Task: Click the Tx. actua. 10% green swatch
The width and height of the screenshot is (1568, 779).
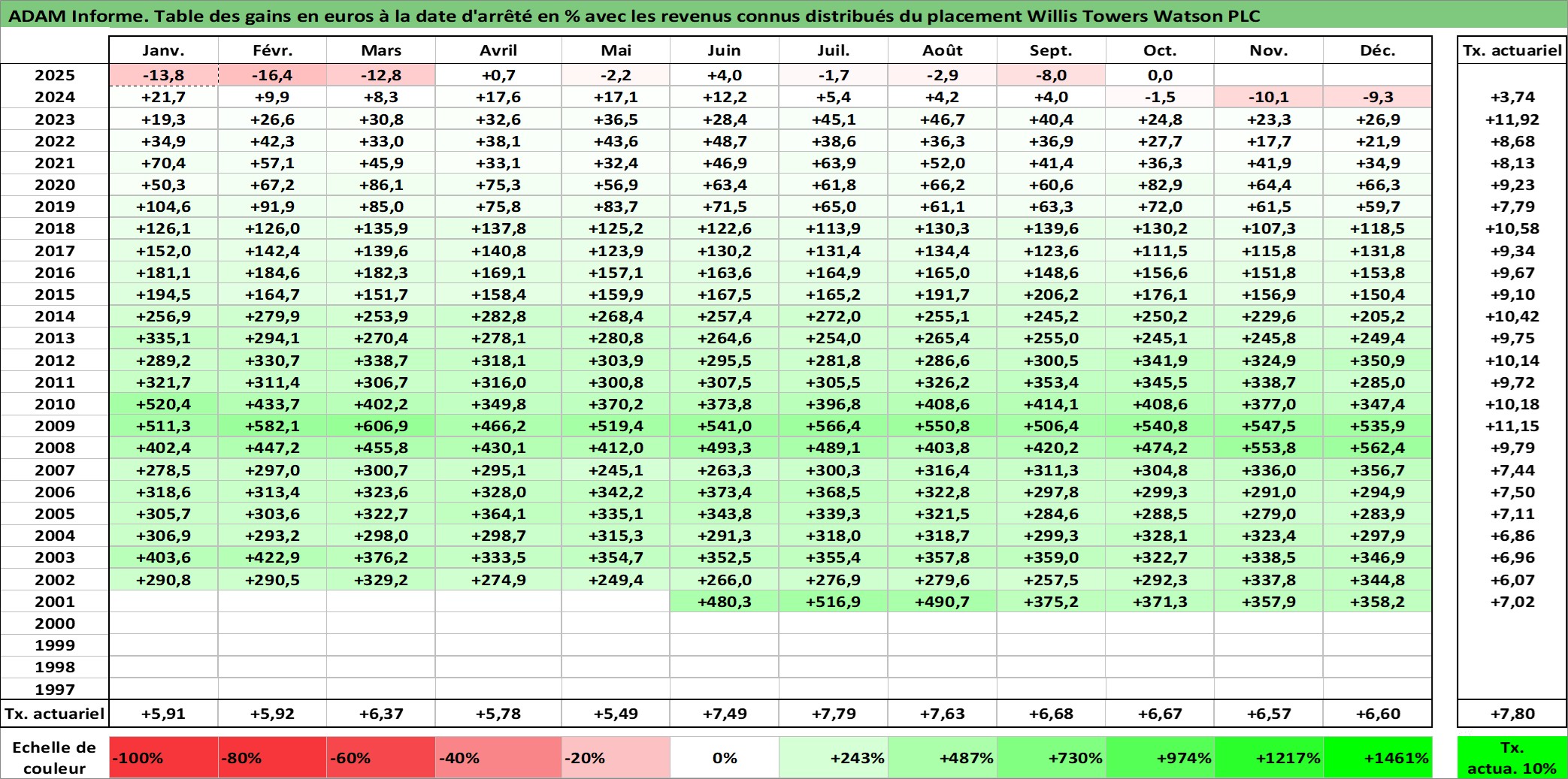Action: pyautogui.click(x=1512, y=757)
